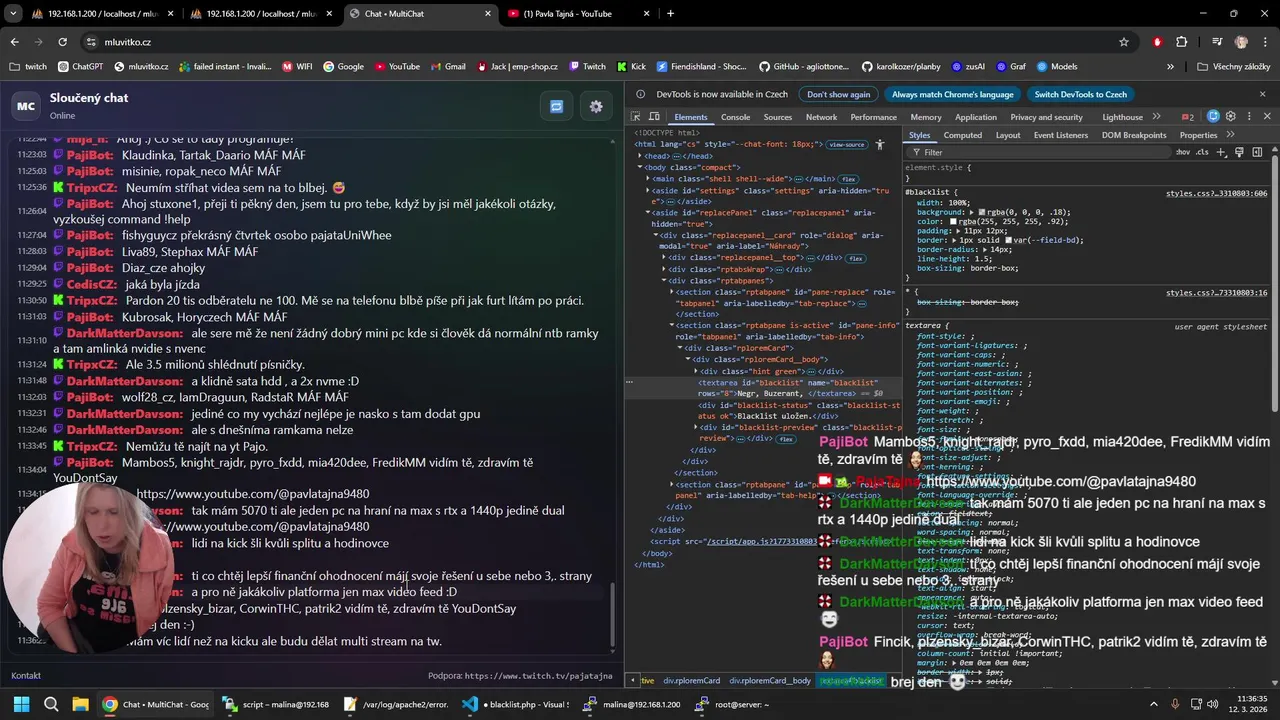
Task: Select div.rploremCard__body breadcrumb
Action: pyautogui.click(x=770, y=681)
